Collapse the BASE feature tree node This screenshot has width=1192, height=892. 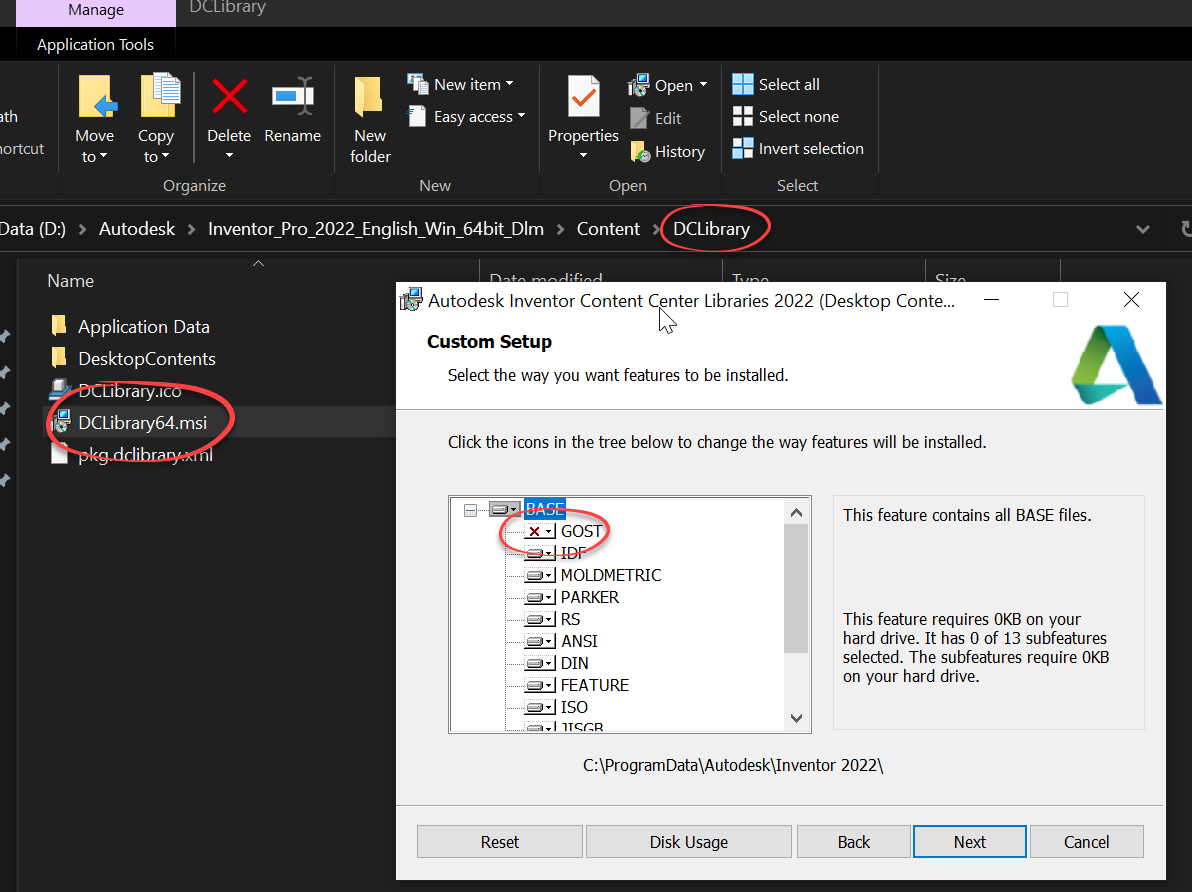469,509
